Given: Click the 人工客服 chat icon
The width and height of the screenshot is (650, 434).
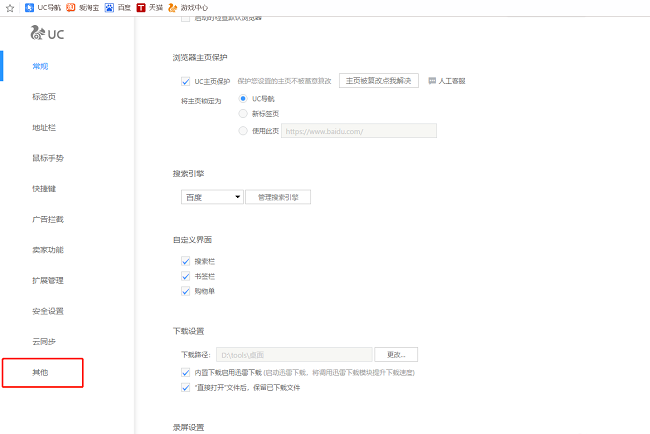Looking at the screenshot, I should 432,81.
